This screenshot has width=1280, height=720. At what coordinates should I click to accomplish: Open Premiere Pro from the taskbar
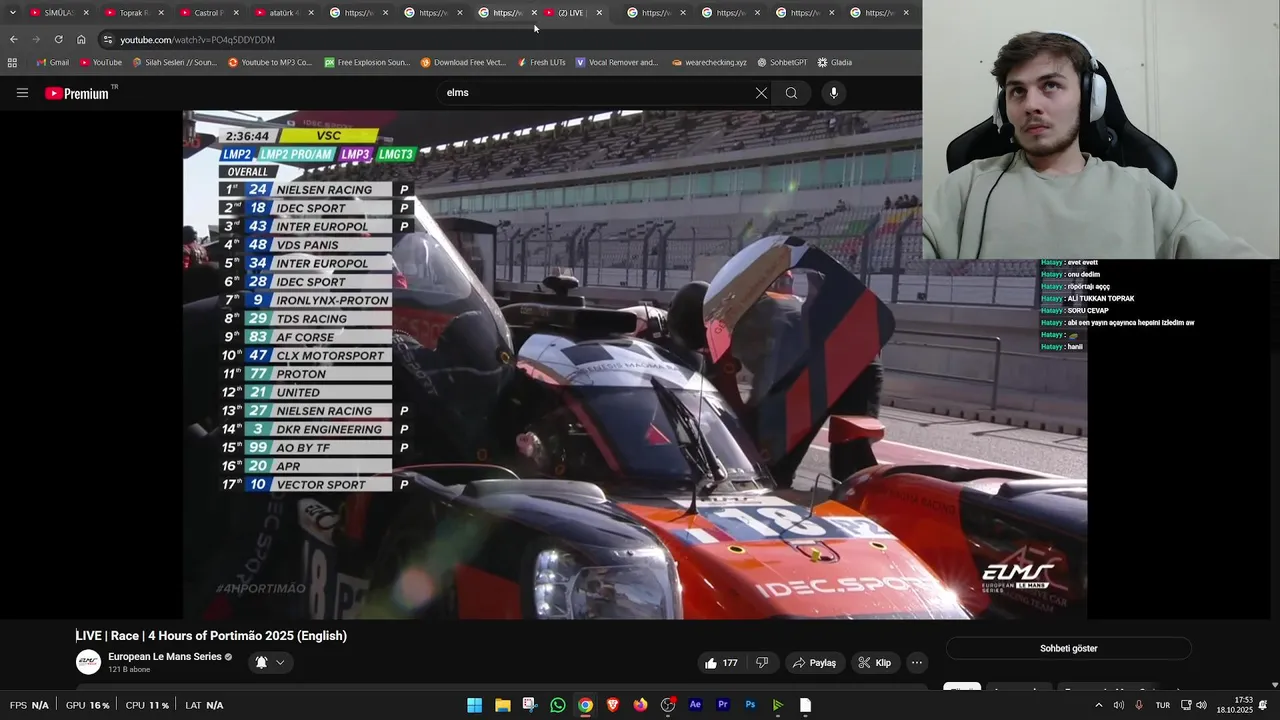(x=723, y=705)
